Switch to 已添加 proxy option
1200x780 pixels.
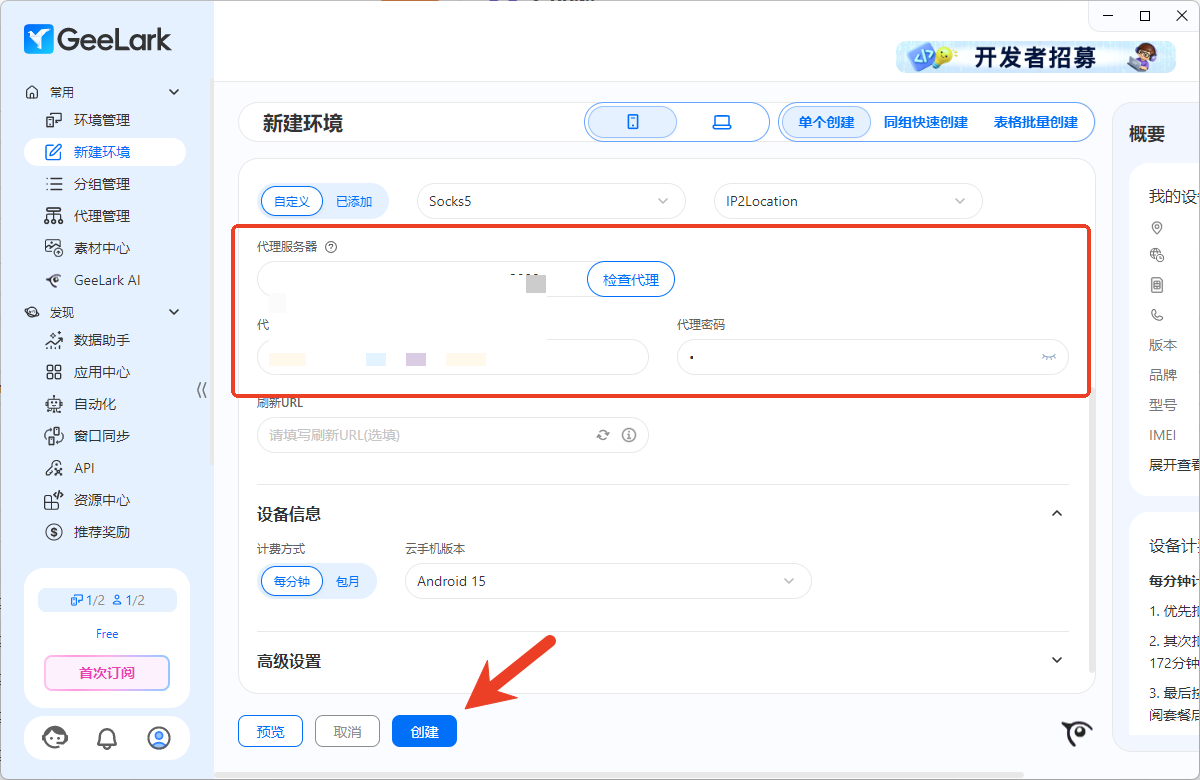354,201
